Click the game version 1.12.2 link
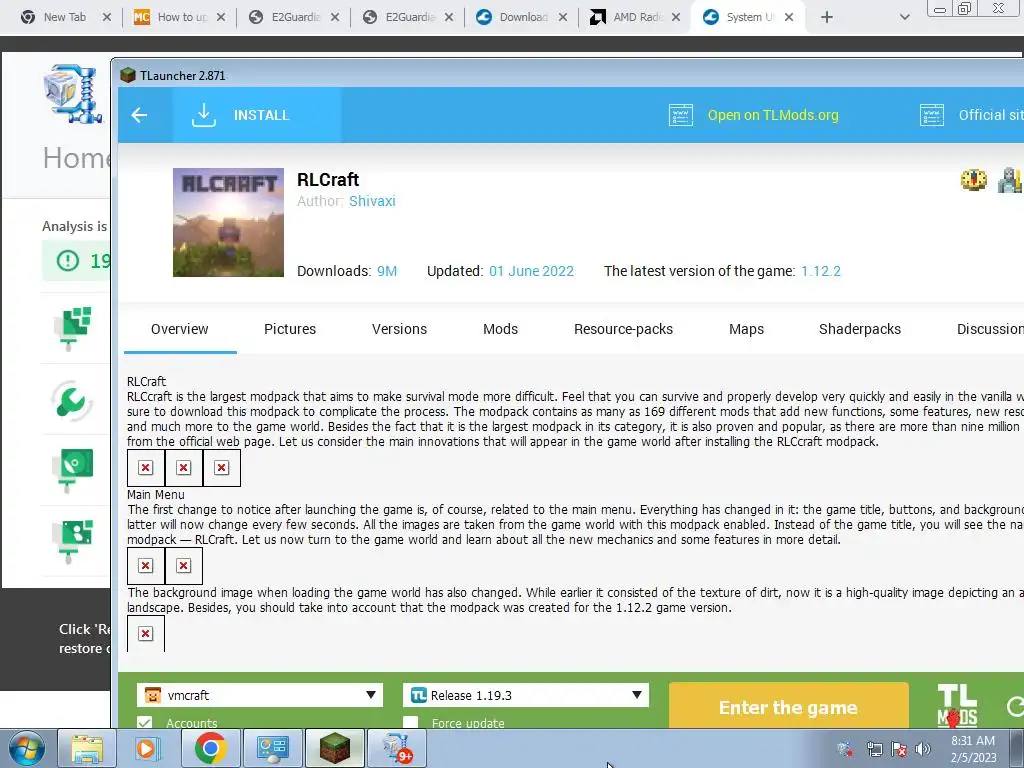This screenshot has height=768, width=1024. tap(821, 271)
